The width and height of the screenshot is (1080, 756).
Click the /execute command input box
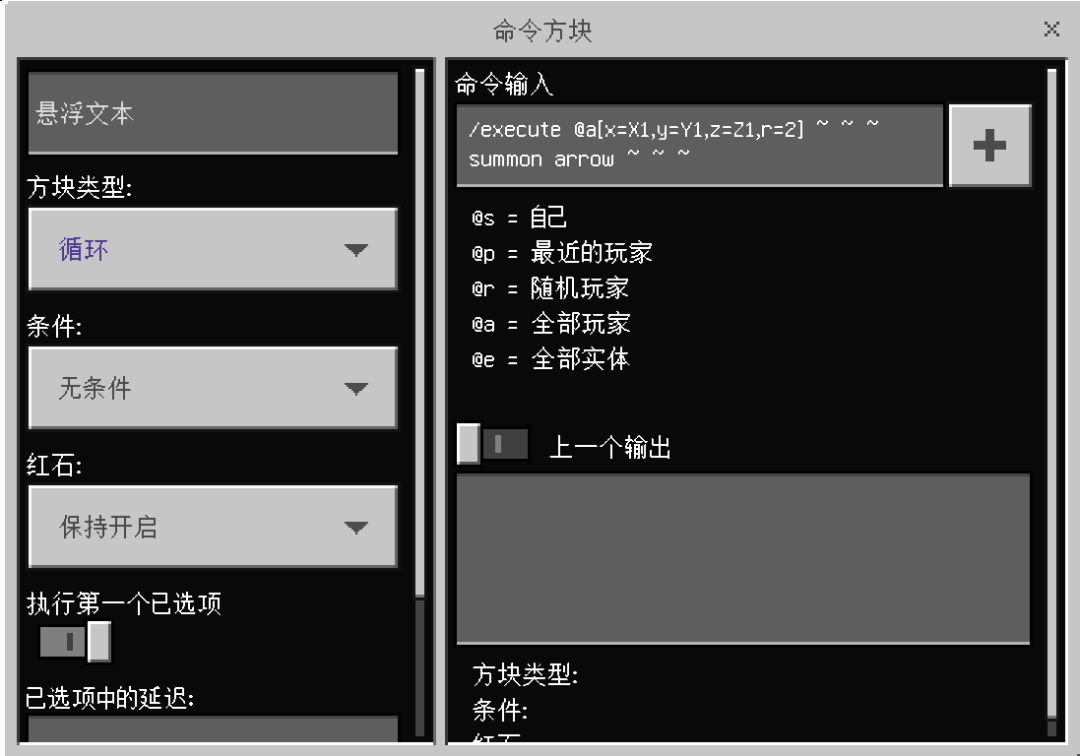coord(700,145)
